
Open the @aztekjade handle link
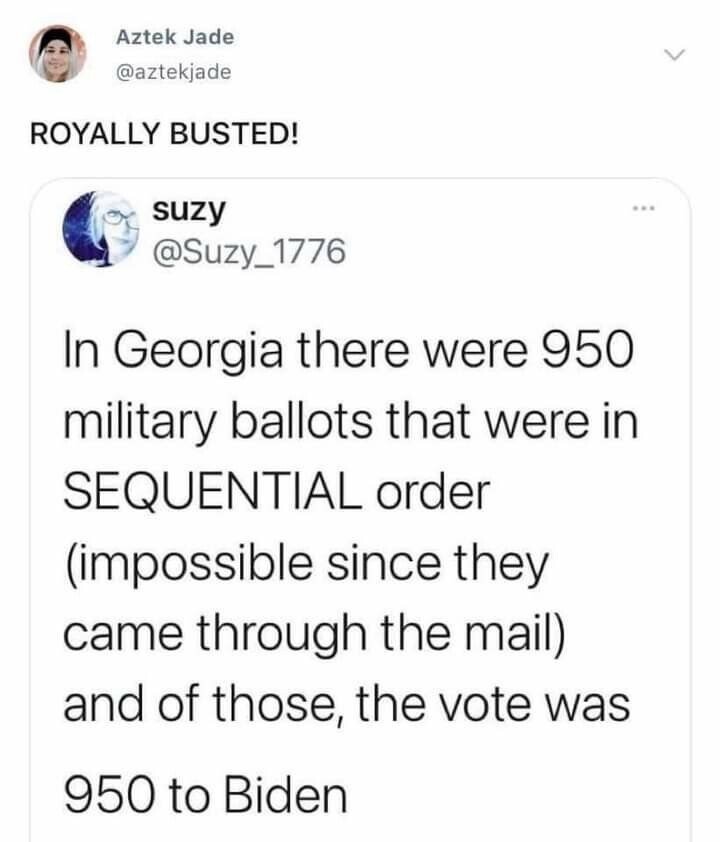click(x=174, y=72)
